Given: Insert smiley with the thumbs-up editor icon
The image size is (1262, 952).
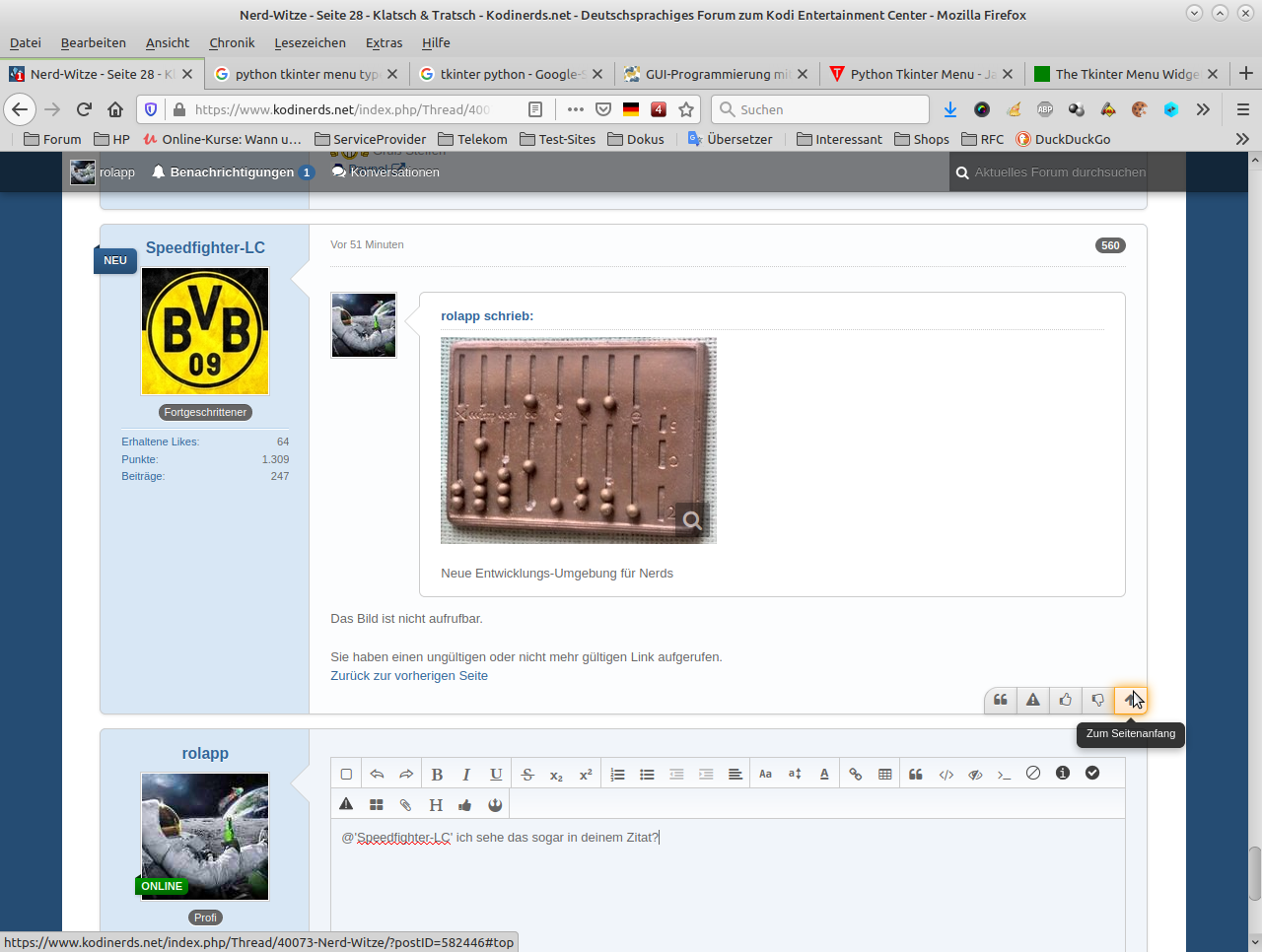Looking at the screenshot, I should coord(465,804).
